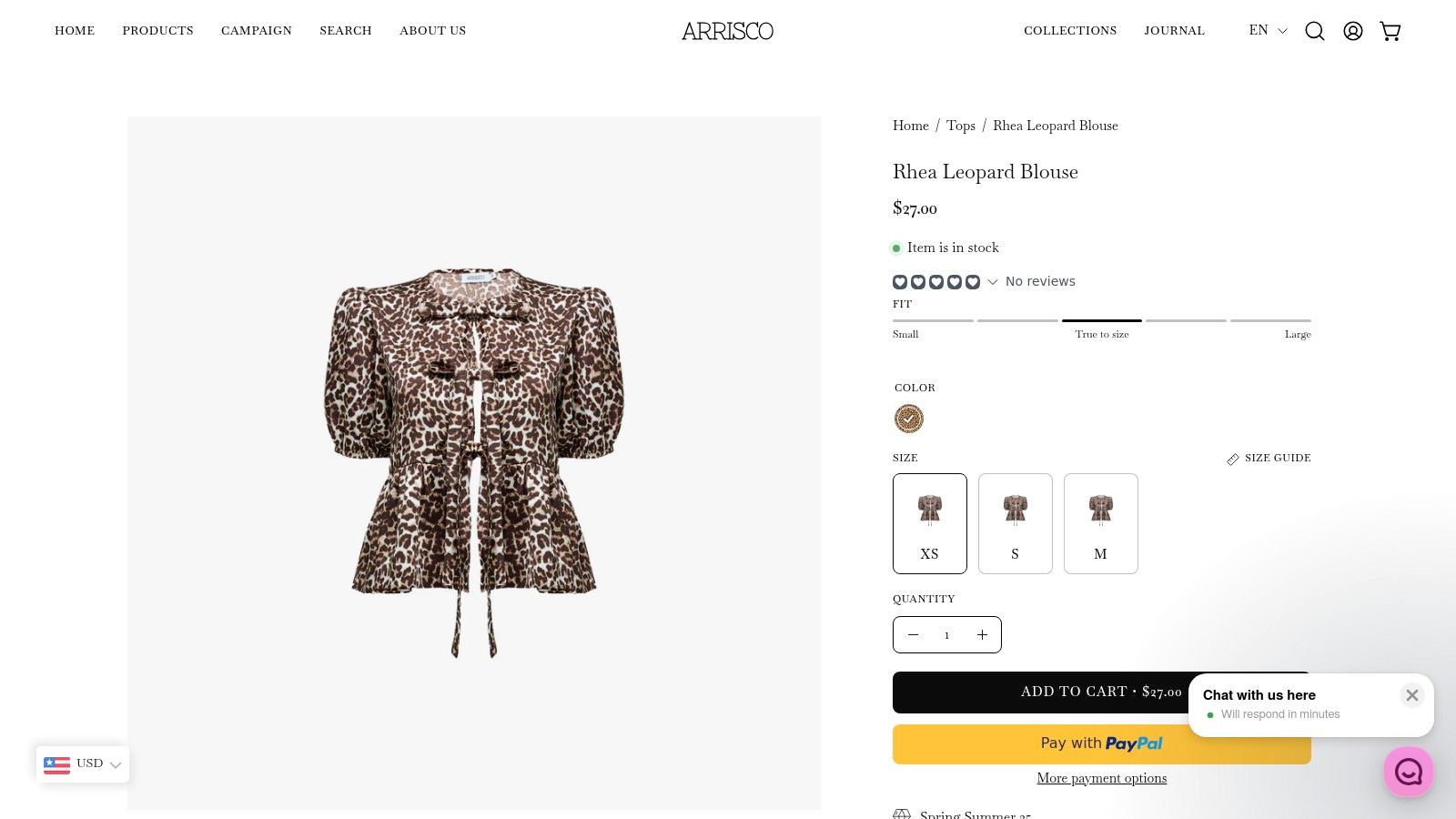This screenshot has height=819, width=1456.
Task: Dismiss the Chat with us popup
Action: point(1411,695)
